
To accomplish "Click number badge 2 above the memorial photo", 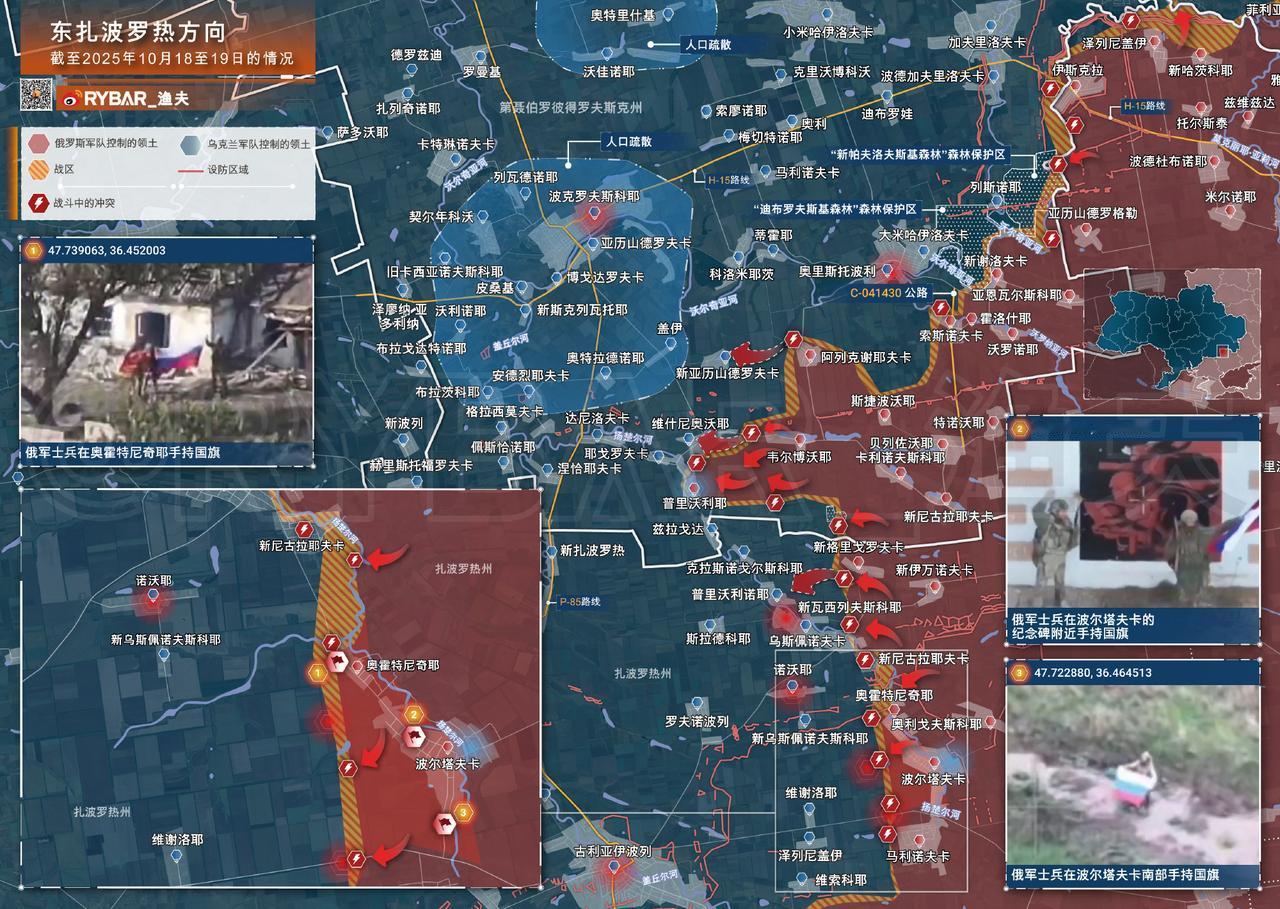I will 1020,429.
